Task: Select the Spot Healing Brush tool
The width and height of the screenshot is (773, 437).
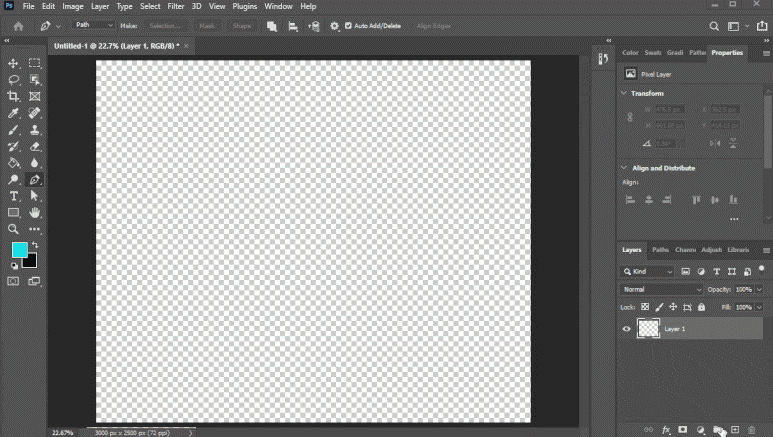Action: click(x=35, y=113)
